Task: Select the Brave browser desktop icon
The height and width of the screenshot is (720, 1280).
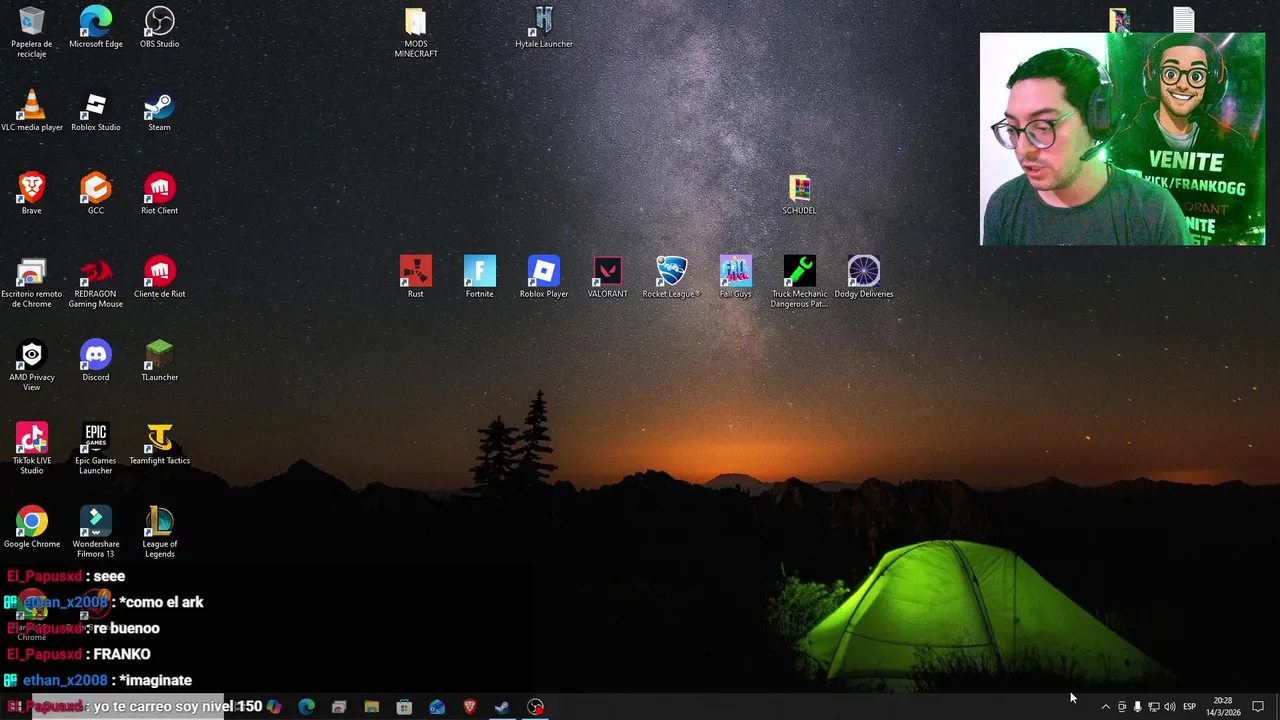Action: 32,193
